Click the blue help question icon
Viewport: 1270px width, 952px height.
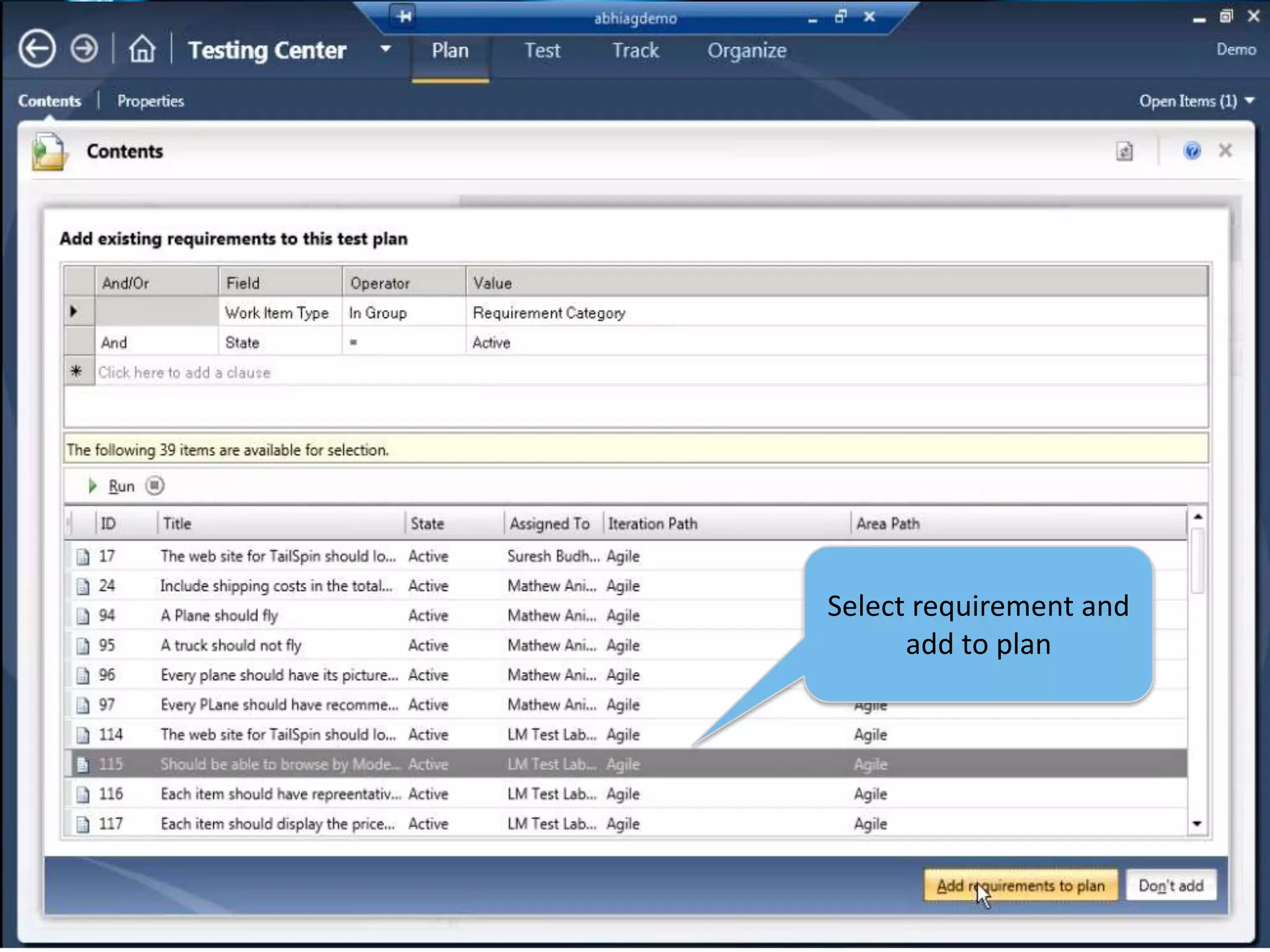coord(1191,151)
